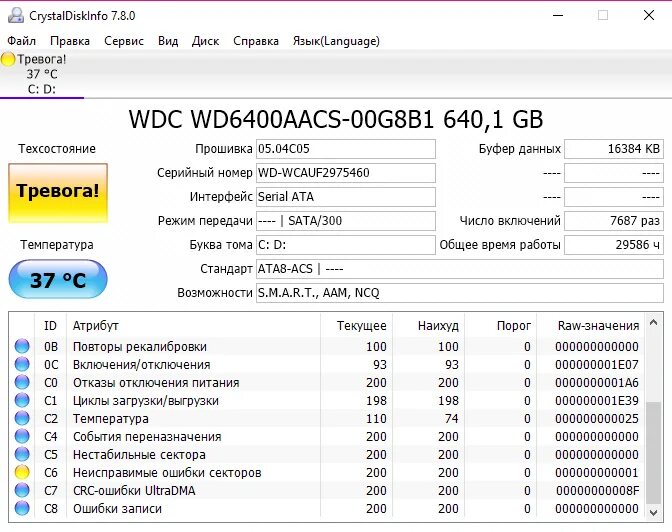Click blue status icon for row C7

22,490
